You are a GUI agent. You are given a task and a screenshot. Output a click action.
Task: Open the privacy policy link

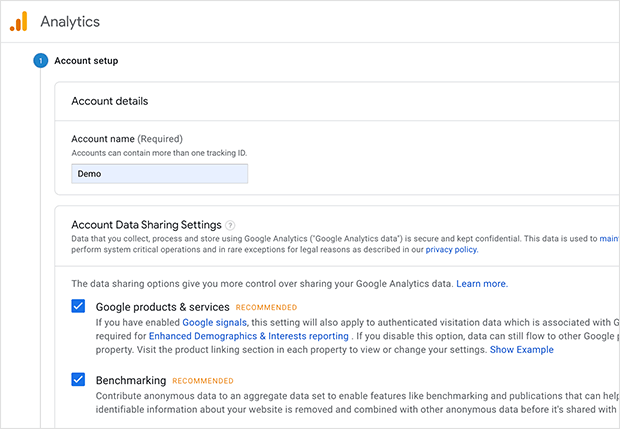pos(452,249)
